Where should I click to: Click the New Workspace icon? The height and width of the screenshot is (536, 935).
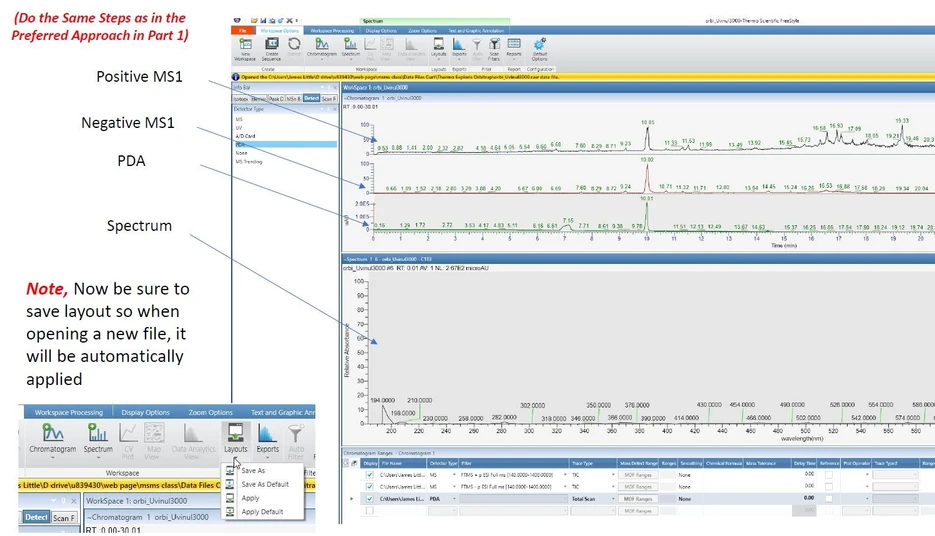click(x=245, y=47)
